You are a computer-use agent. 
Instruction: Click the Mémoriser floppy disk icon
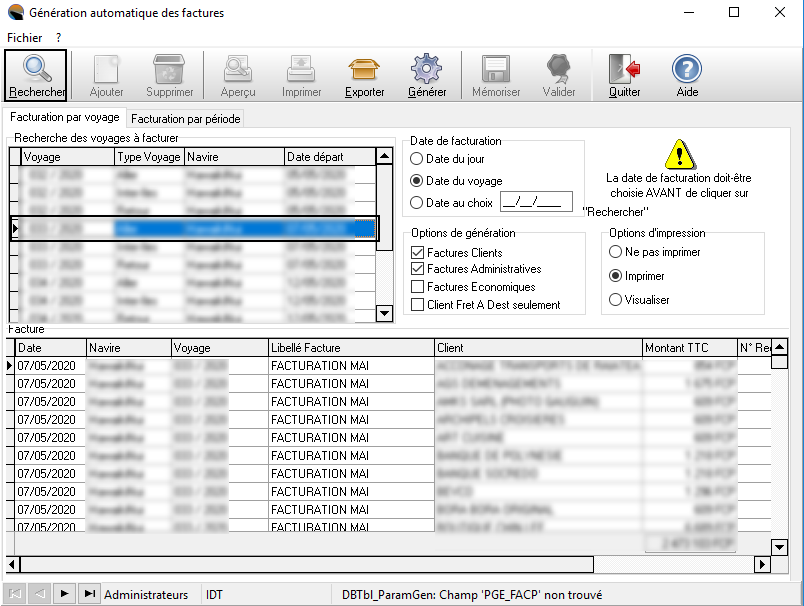(496, 69)
